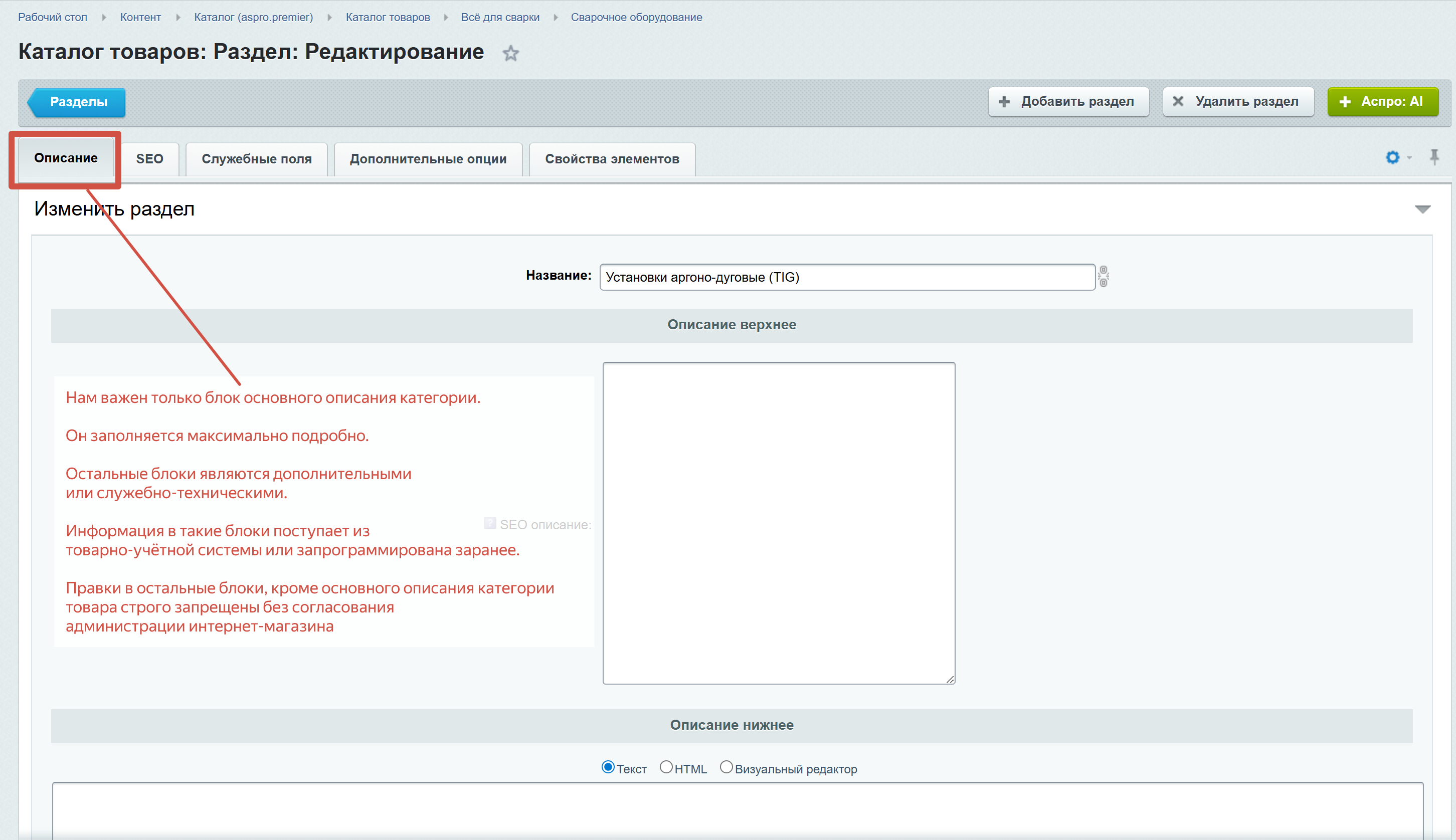Collapse the Изменить раздел section arrow

[x=1422, y=209]
